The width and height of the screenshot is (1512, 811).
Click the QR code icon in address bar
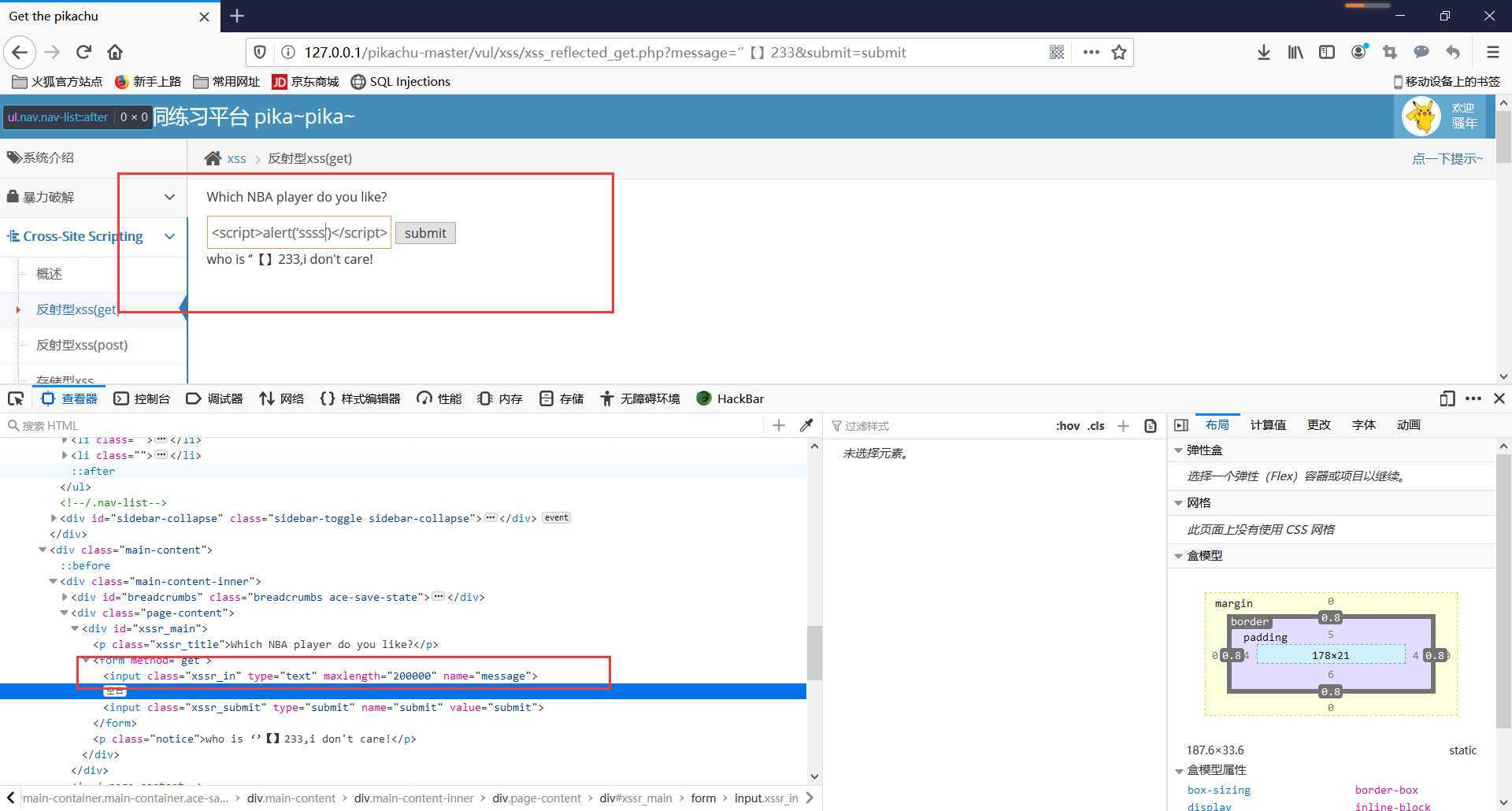pyautogui.click(x=1057, y=53)
